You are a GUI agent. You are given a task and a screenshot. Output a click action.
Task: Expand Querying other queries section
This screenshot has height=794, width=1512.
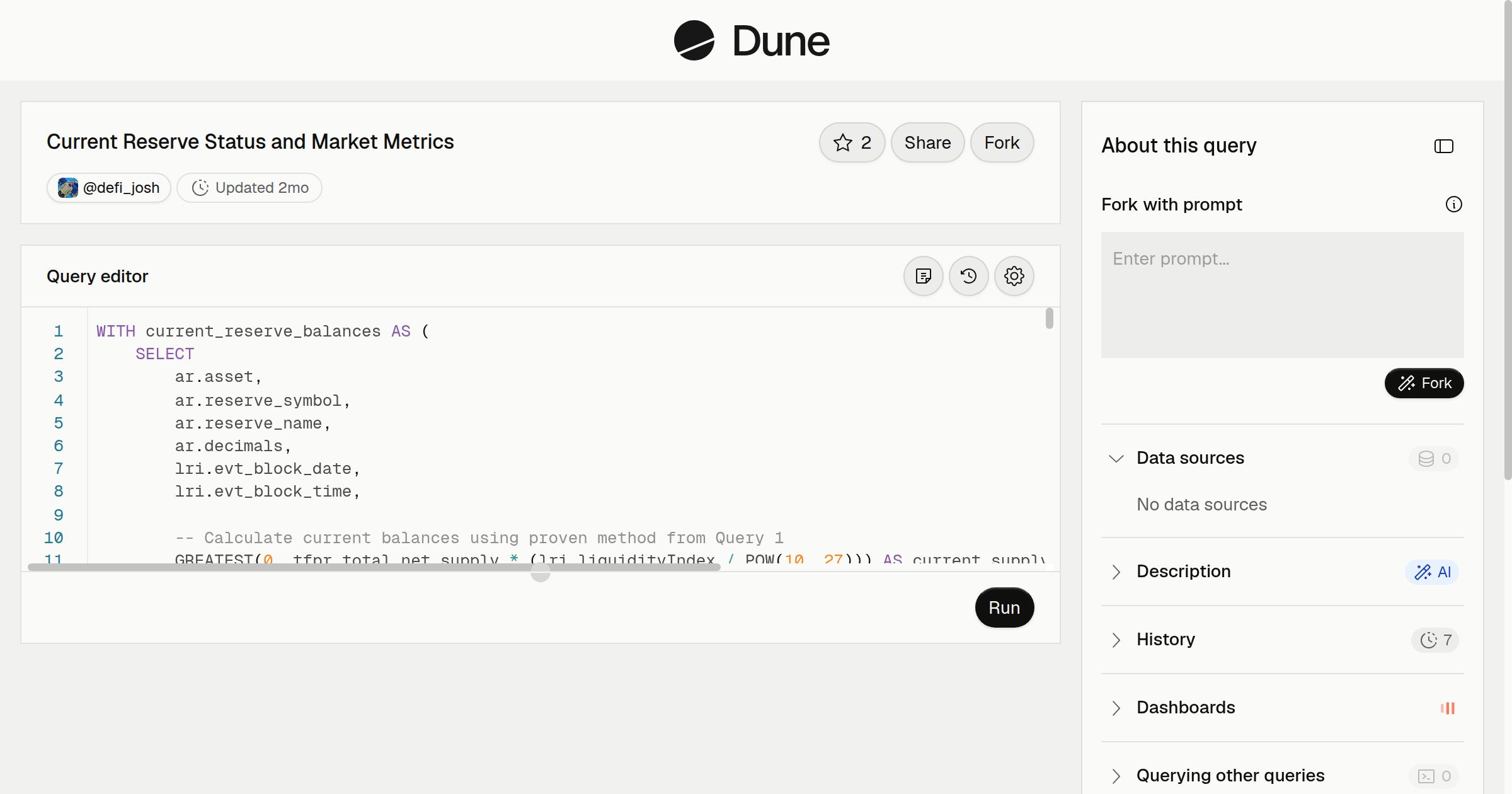click(1116, 776)
